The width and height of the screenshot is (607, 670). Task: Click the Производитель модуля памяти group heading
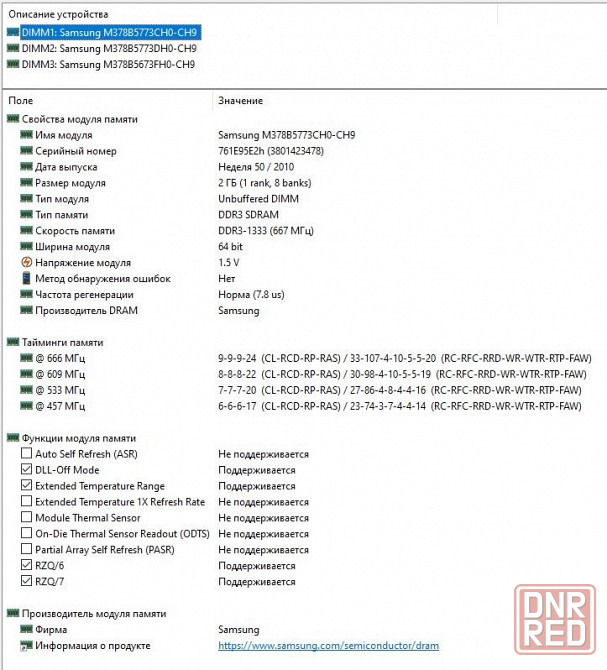(94, 614)
